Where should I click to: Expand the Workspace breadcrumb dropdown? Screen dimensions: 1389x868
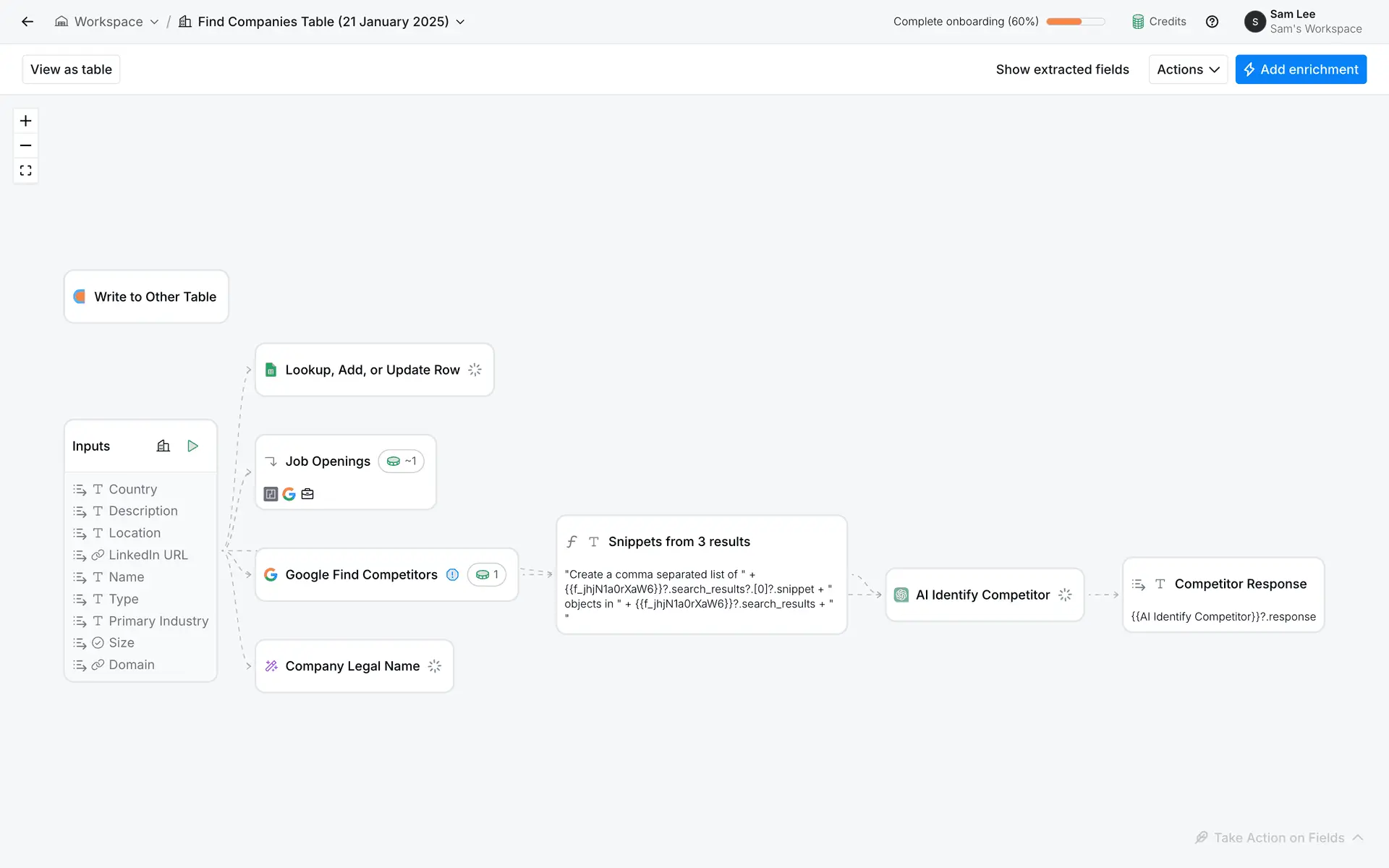[x=154, y=22]
